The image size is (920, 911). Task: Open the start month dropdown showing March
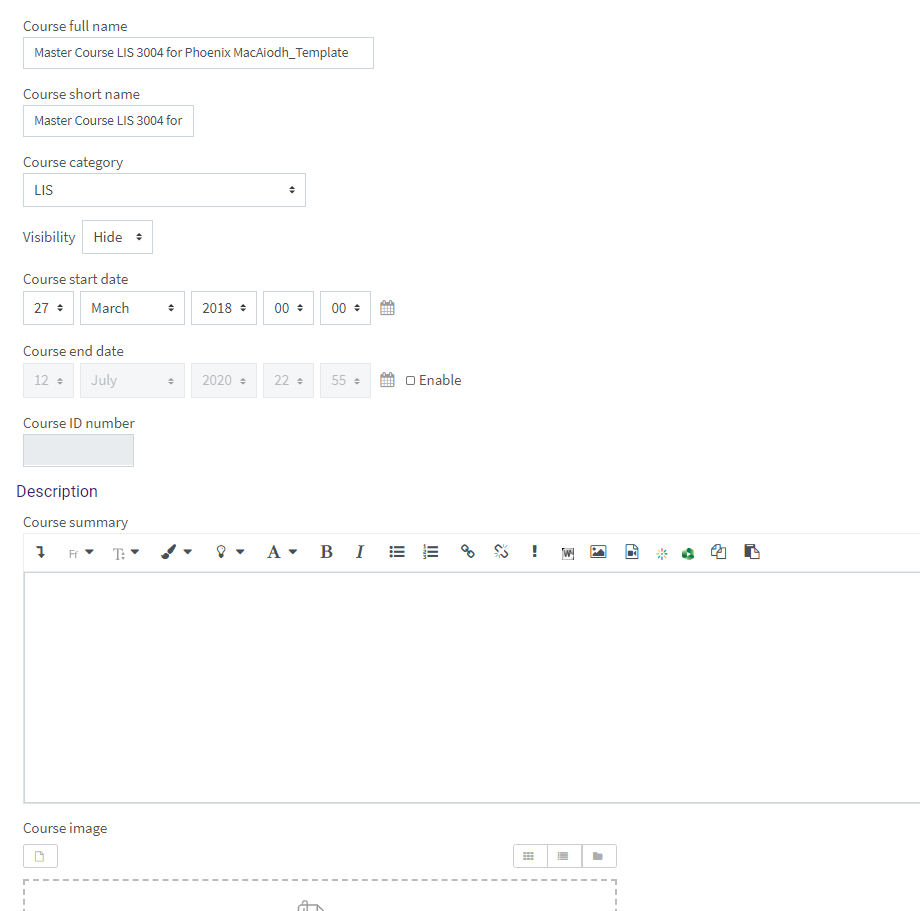pyautogui.click(x=131, y=307)
